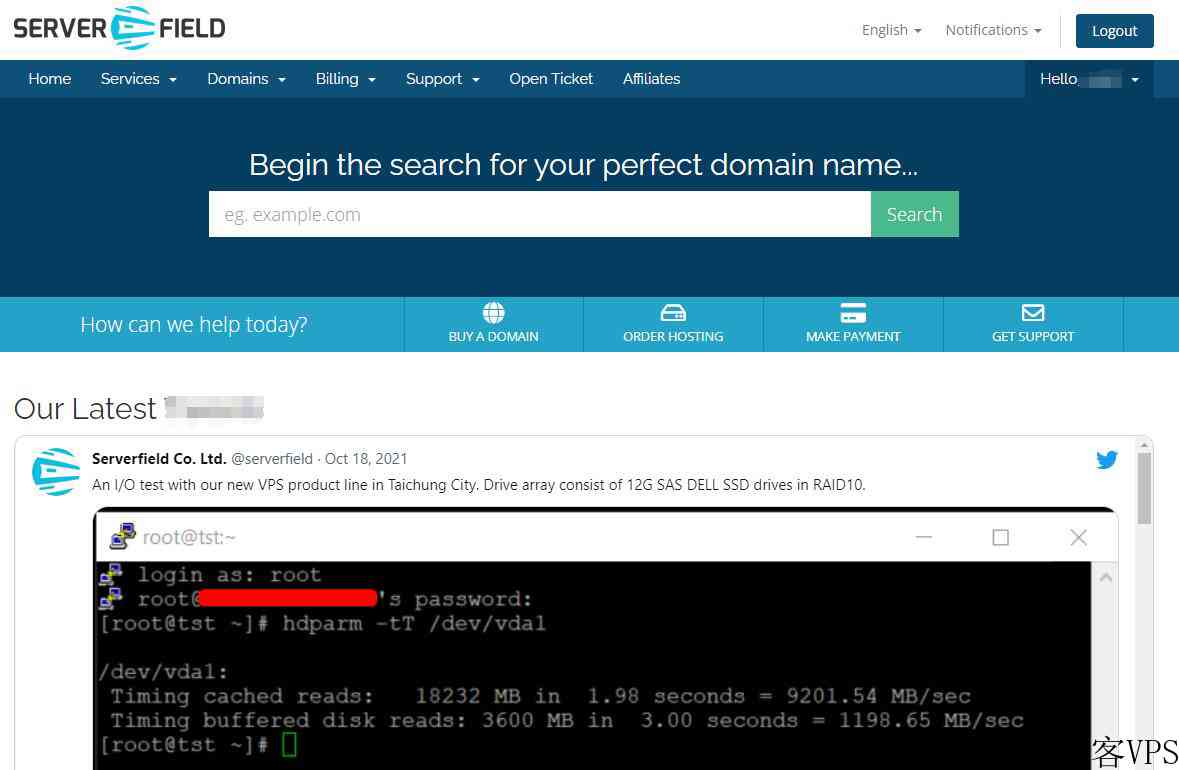Open the Services menu
Viewport: 1179px width, 770px height.
pyautogui.click(x=139, y=78)
